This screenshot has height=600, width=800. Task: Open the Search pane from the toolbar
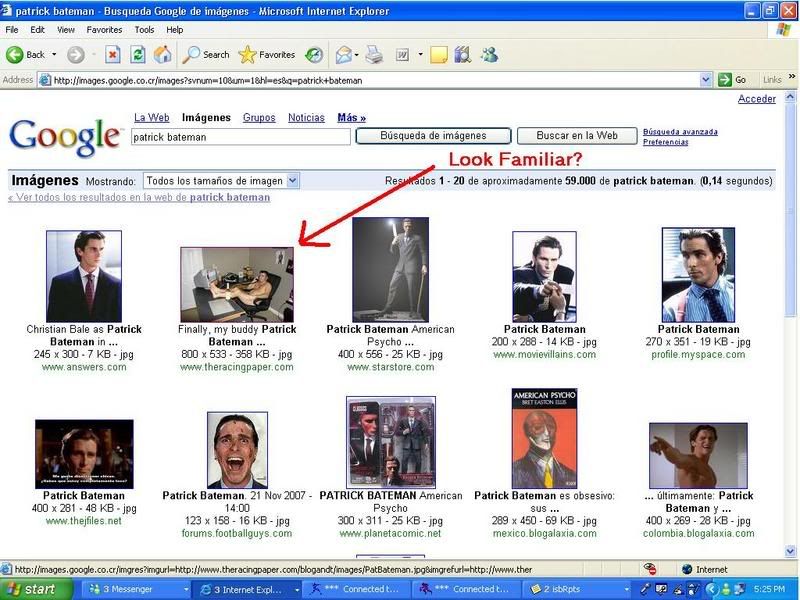206,55
